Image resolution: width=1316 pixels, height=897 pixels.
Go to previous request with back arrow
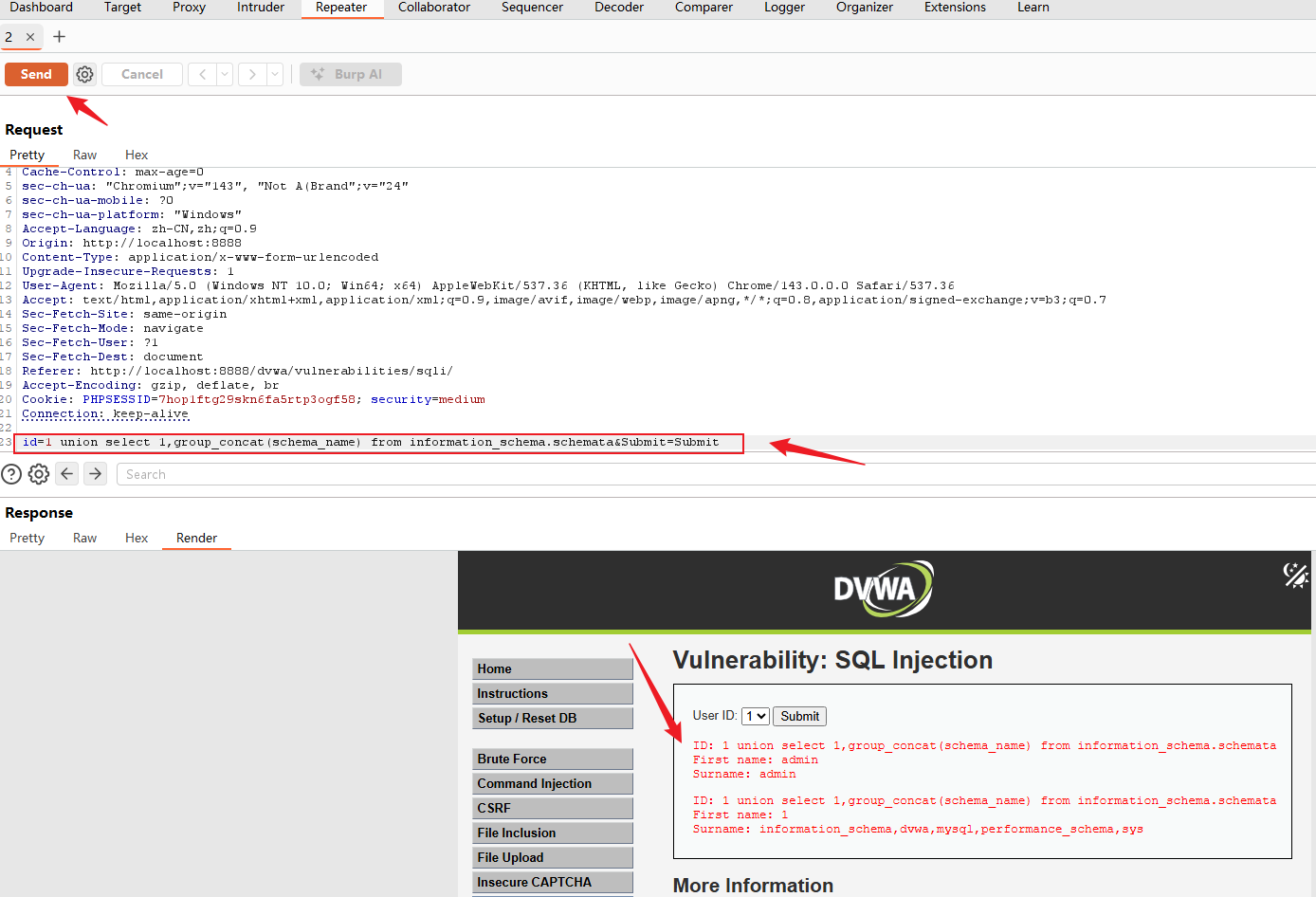pos(202,74)
